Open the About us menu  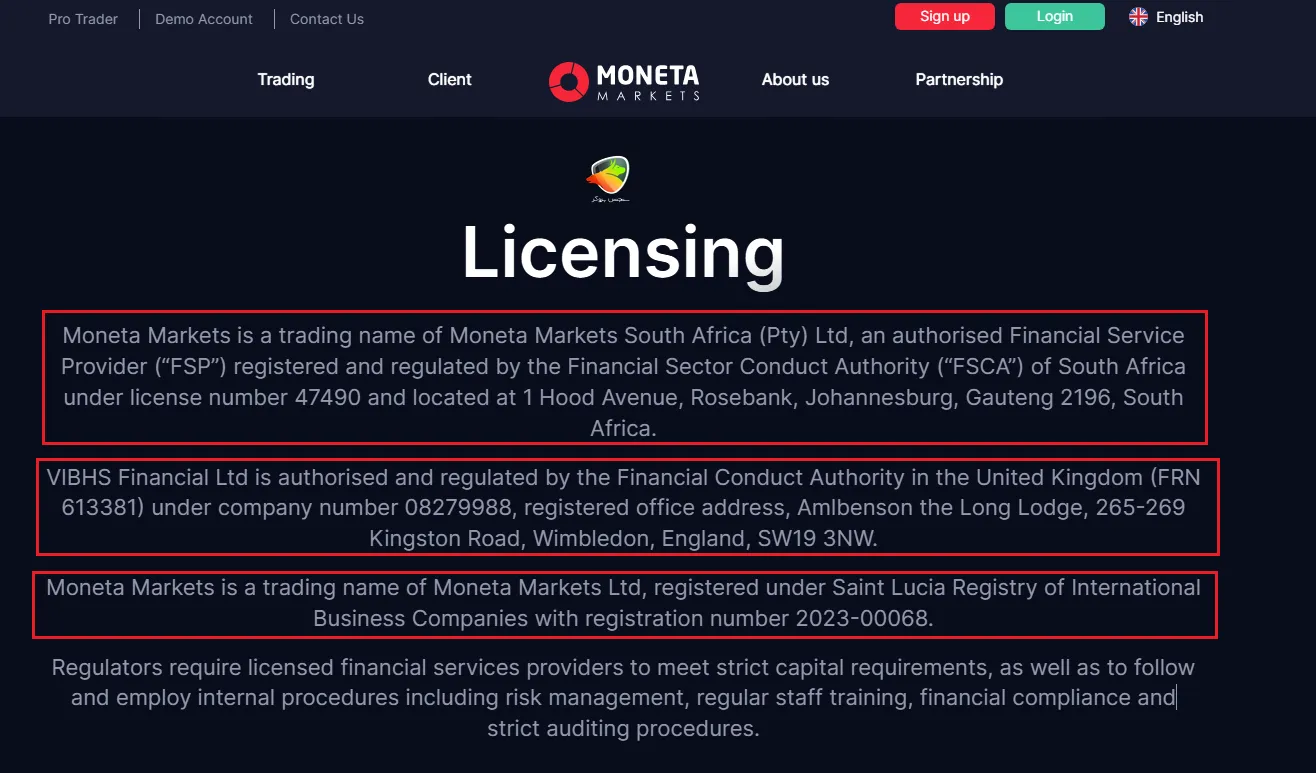(795, 80)
